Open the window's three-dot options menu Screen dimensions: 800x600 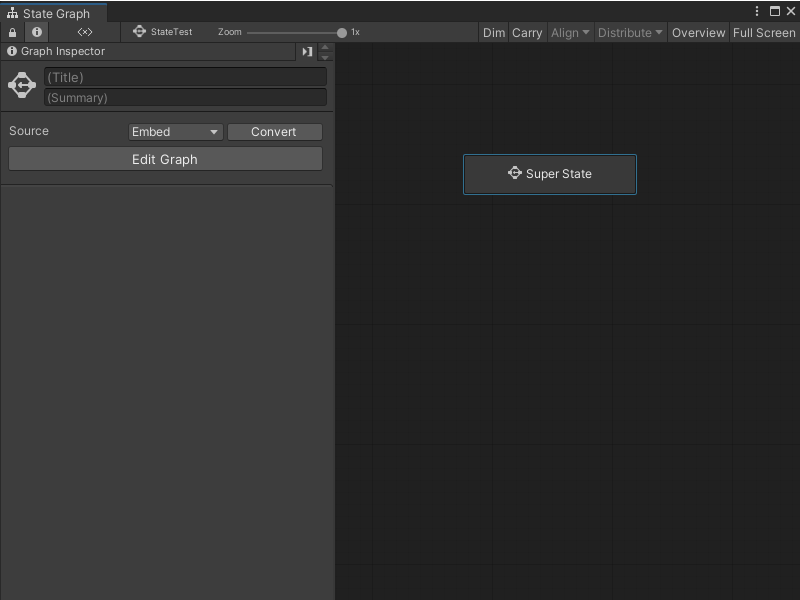[x=757, y=11]
